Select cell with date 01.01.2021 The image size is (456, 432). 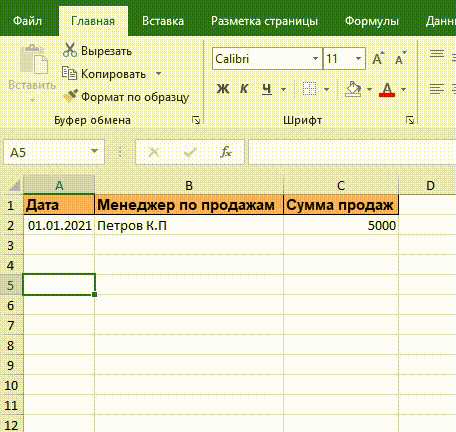[59, 225]
